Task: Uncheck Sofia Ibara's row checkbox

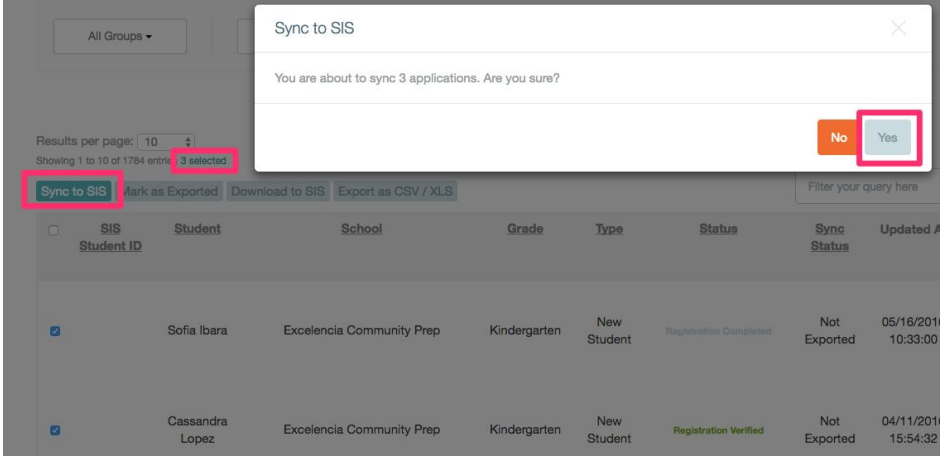Action: (55, 331)
